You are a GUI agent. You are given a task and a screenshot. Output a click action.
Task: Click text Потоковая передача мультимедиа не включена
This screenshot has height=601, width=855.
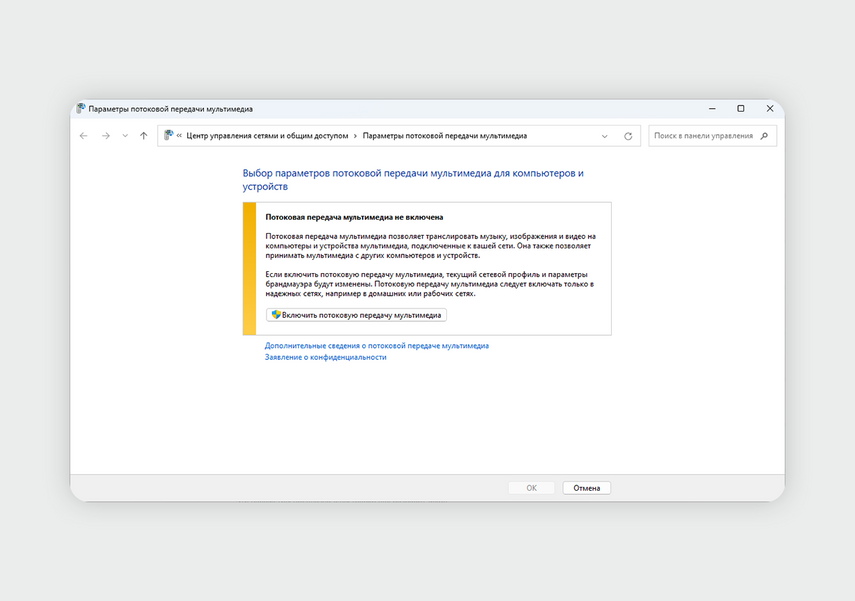point(354,217)
